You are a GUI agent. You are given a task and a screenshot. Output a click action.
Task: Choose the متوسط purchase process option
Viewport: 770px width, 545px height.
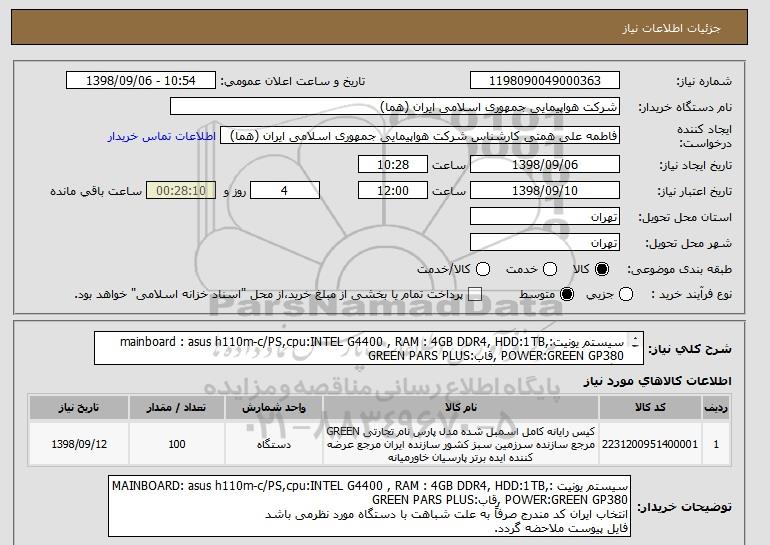point(567,295)
